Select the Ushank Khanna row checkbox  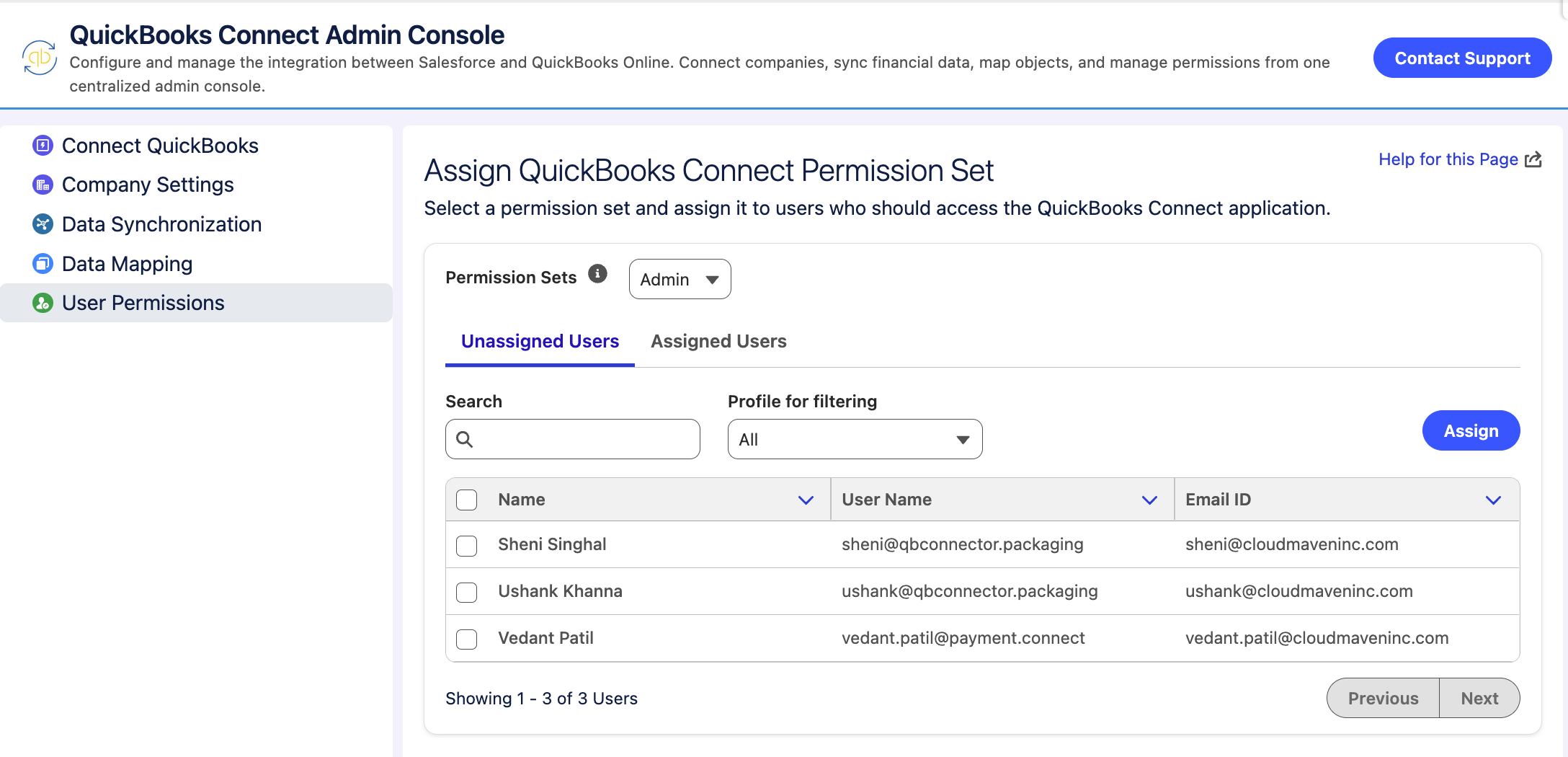tap(467, 593)
